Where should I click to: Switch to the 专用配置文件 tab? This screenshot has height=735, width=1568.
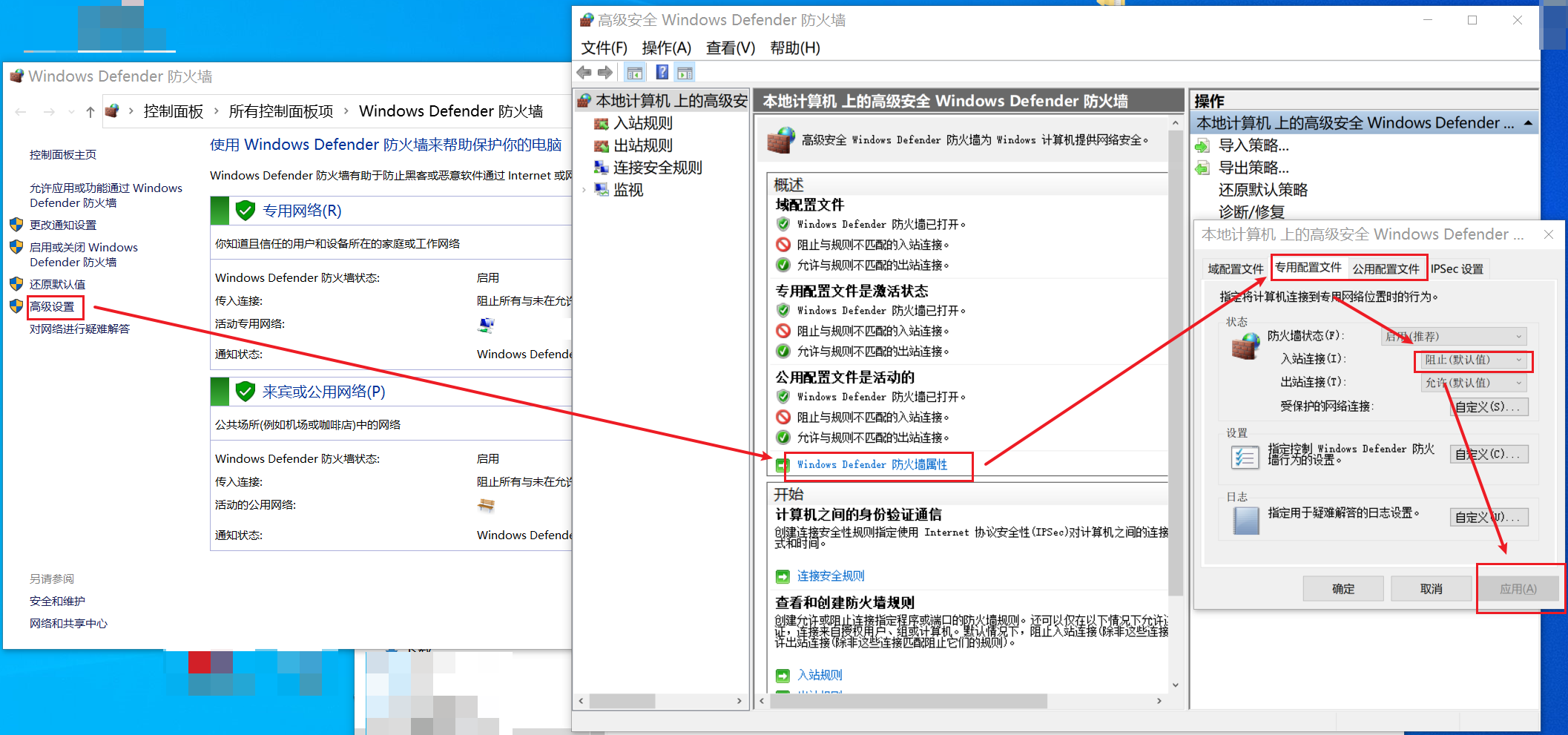pos(1308,268)
